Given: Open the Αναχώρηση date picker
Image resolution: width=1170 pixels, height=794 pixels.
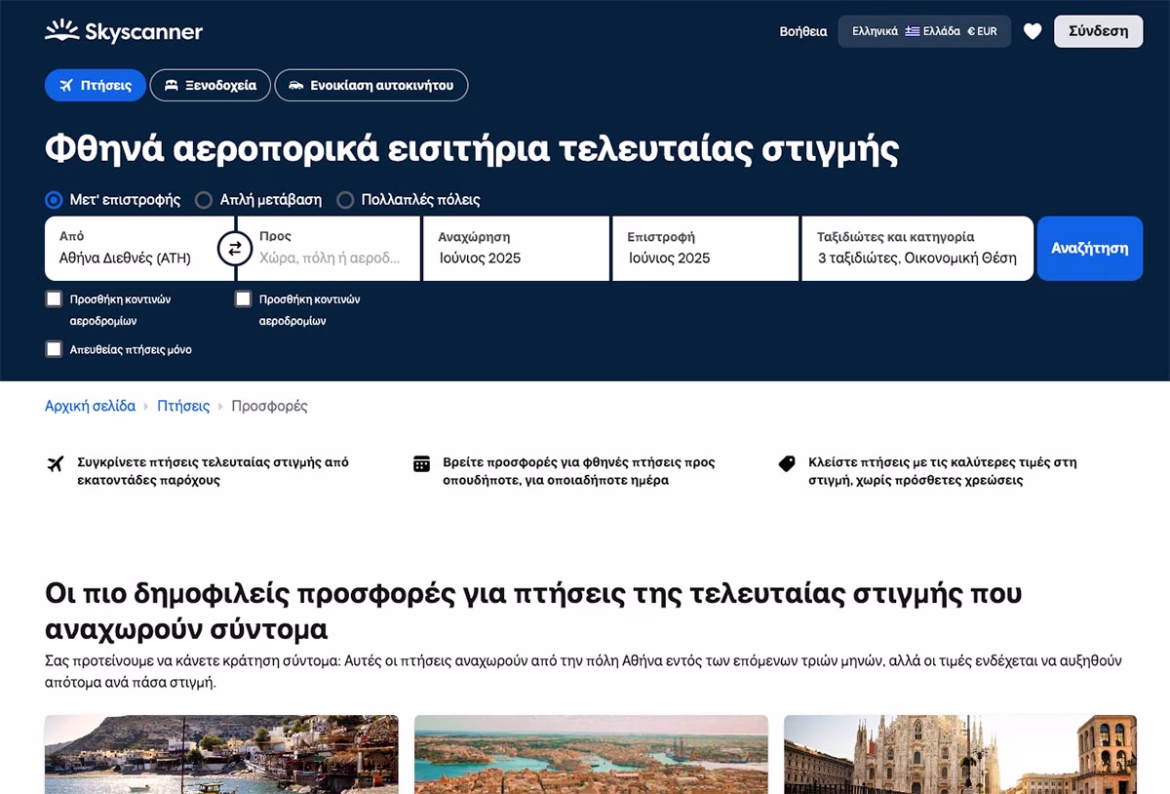Looking at the screenshot, I should [515, 249].
